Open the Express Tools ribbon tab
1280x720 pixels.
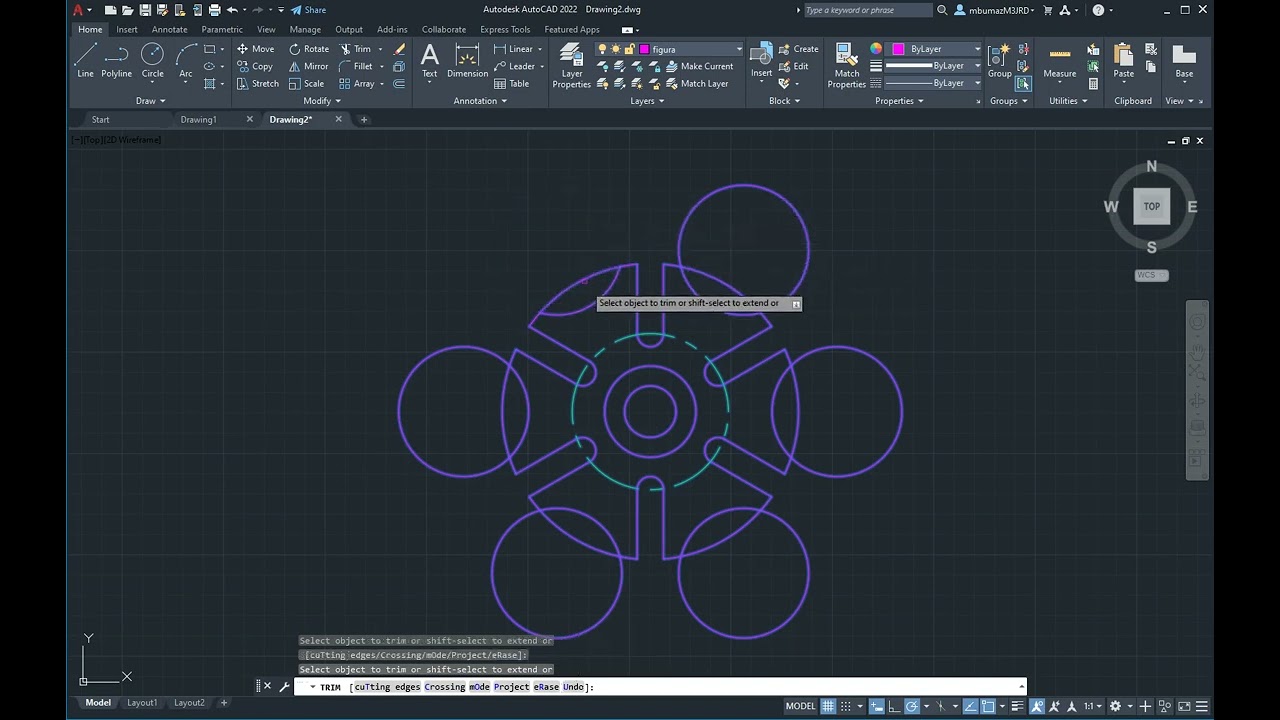[505, 29]
